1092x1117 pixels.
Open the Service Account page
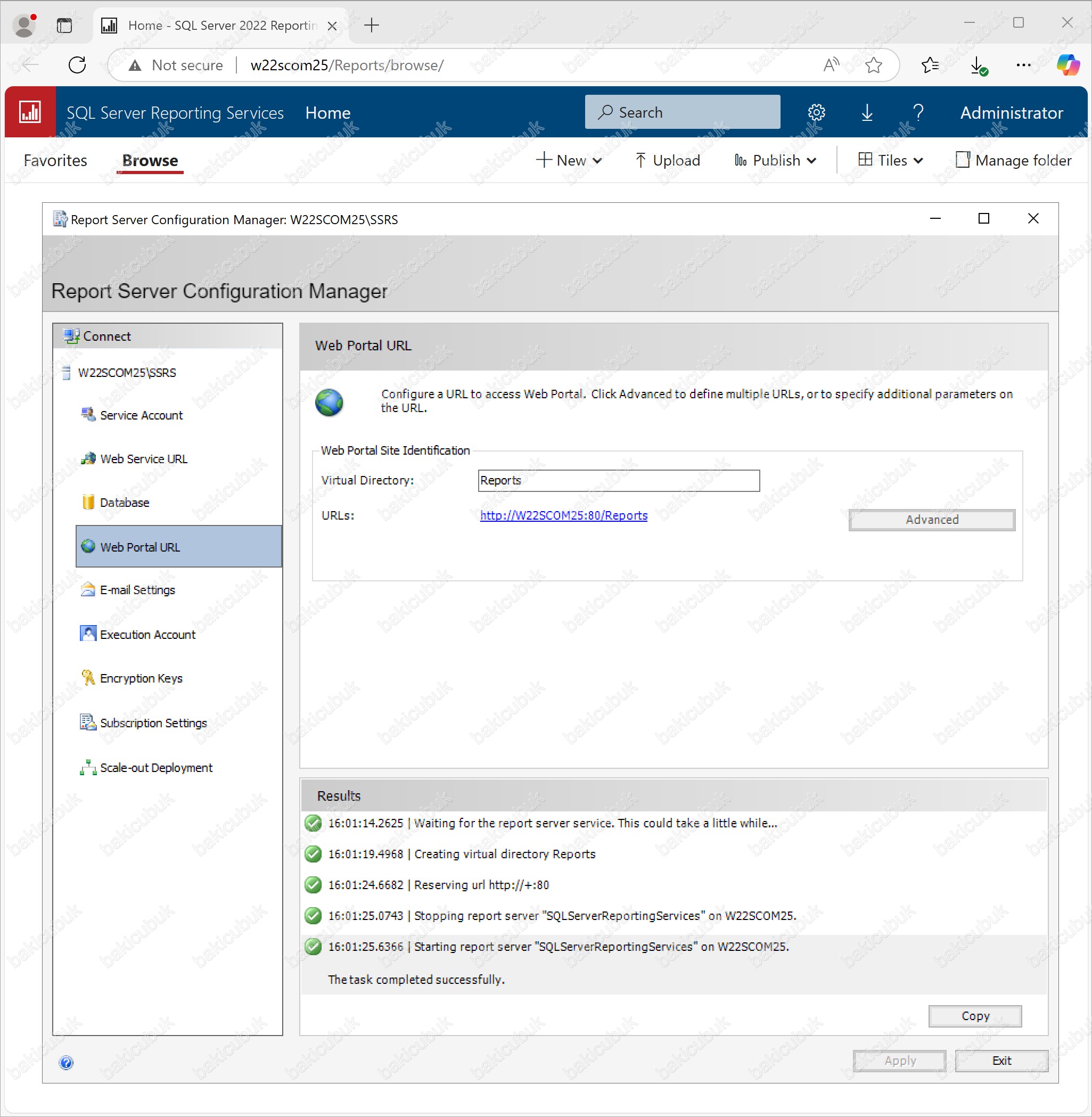tap(141, 415)
